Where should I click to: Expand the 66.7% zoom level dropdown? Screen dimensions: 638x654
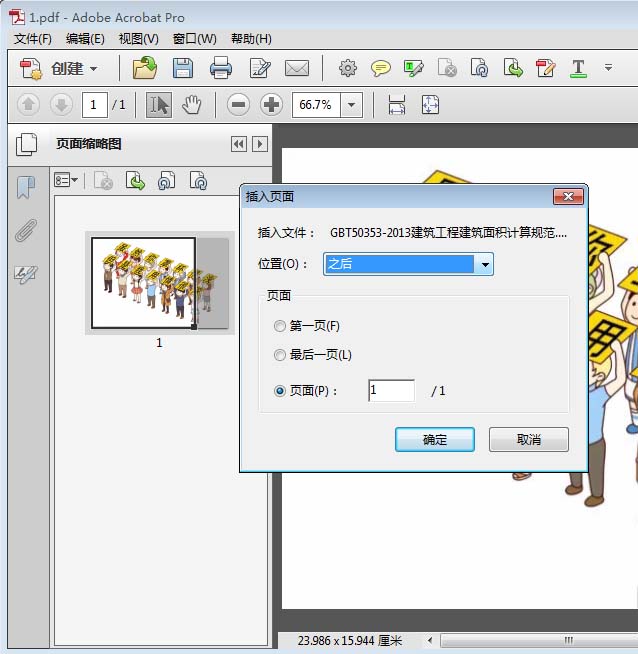point(351,104)
